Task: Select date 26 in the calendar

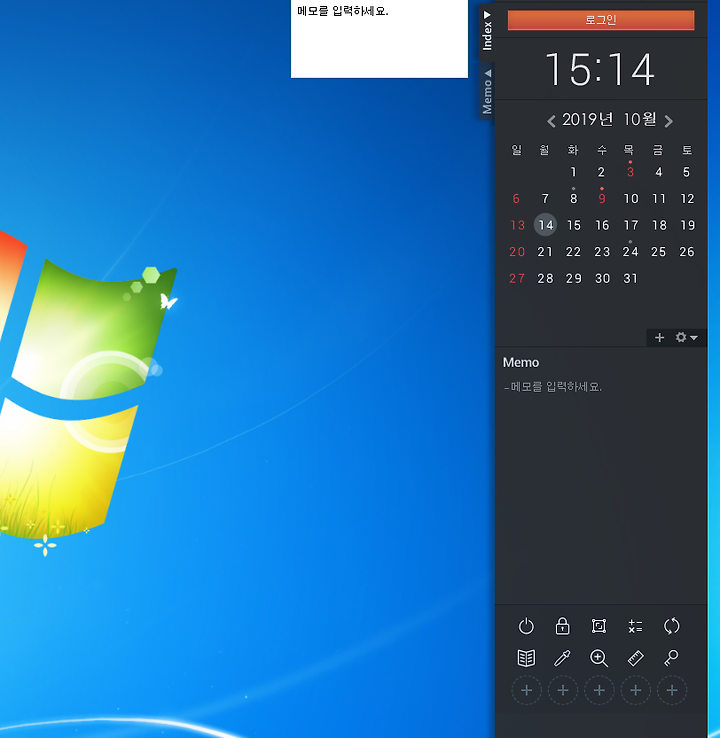Action: coord(687,252)
